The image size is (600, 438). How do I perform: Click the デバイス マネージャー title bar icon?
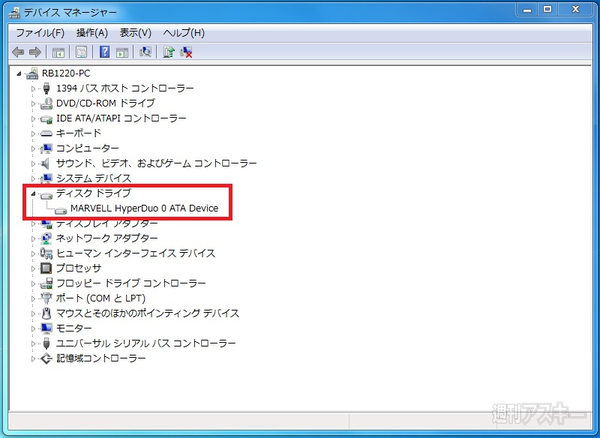15,13
